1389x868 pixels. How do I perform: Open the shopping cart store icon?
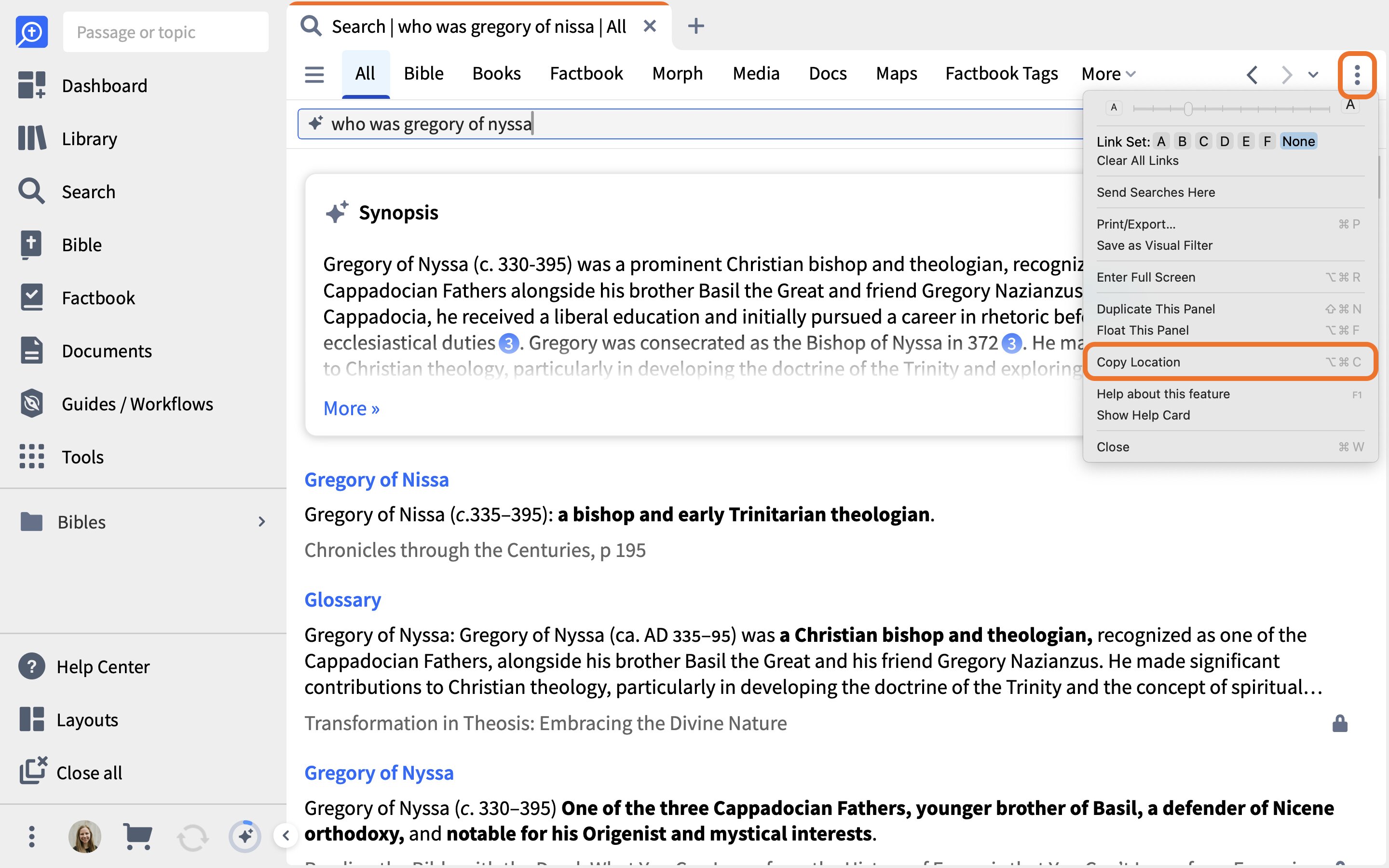pyautogui.click(x=138, y=837)
